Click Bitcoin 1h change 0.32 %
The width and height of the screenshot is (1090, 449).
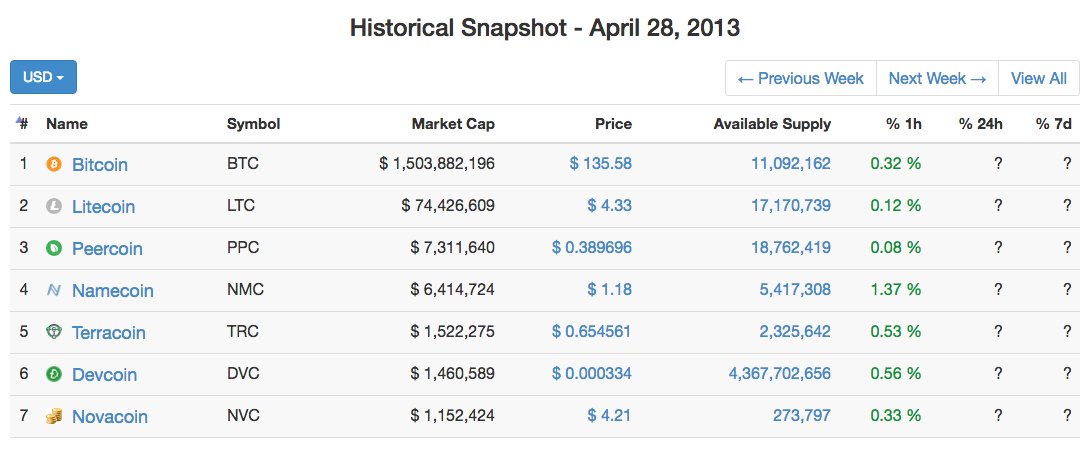pyautogui.click(x=895, y=163)
